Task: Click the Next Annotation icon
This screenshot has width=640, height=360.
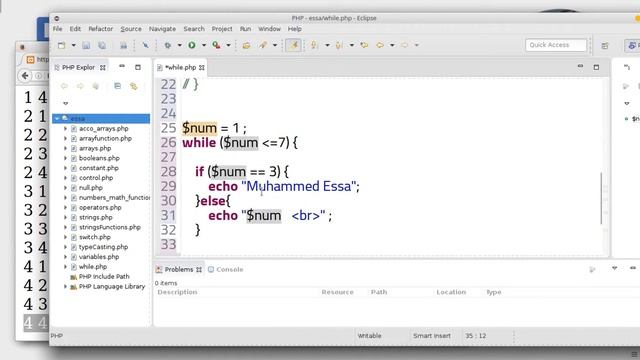Action: 314,45
